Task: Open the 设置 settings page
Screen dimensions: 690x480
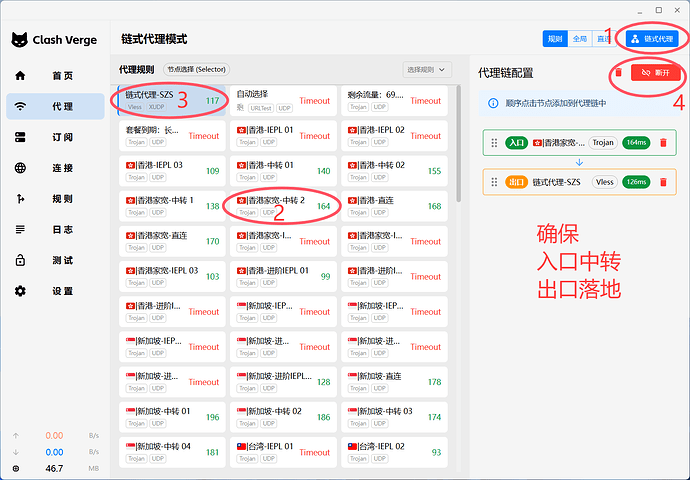Action: (x=55, y=291)
